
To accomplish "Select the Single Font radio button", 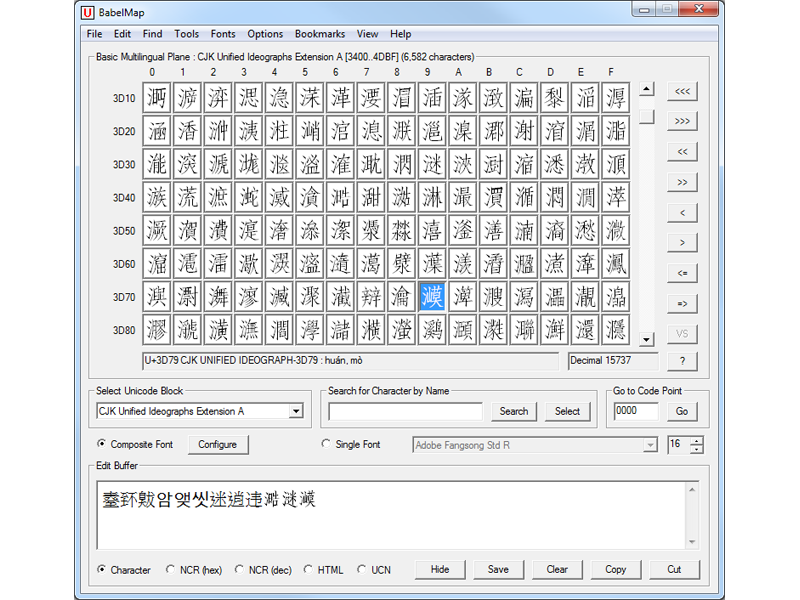I will 326,444.
